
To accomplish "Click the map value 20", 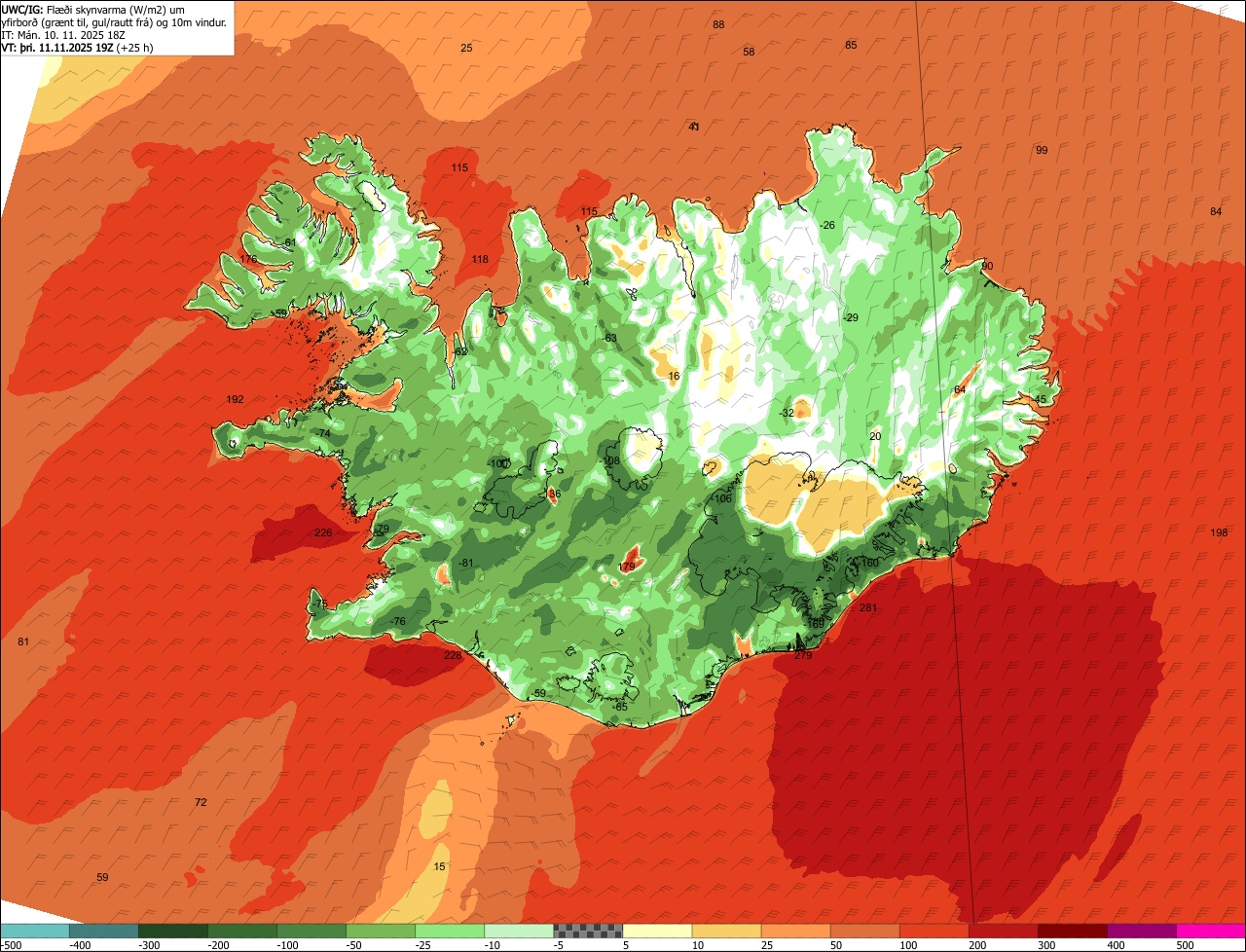I will (875, 436).
